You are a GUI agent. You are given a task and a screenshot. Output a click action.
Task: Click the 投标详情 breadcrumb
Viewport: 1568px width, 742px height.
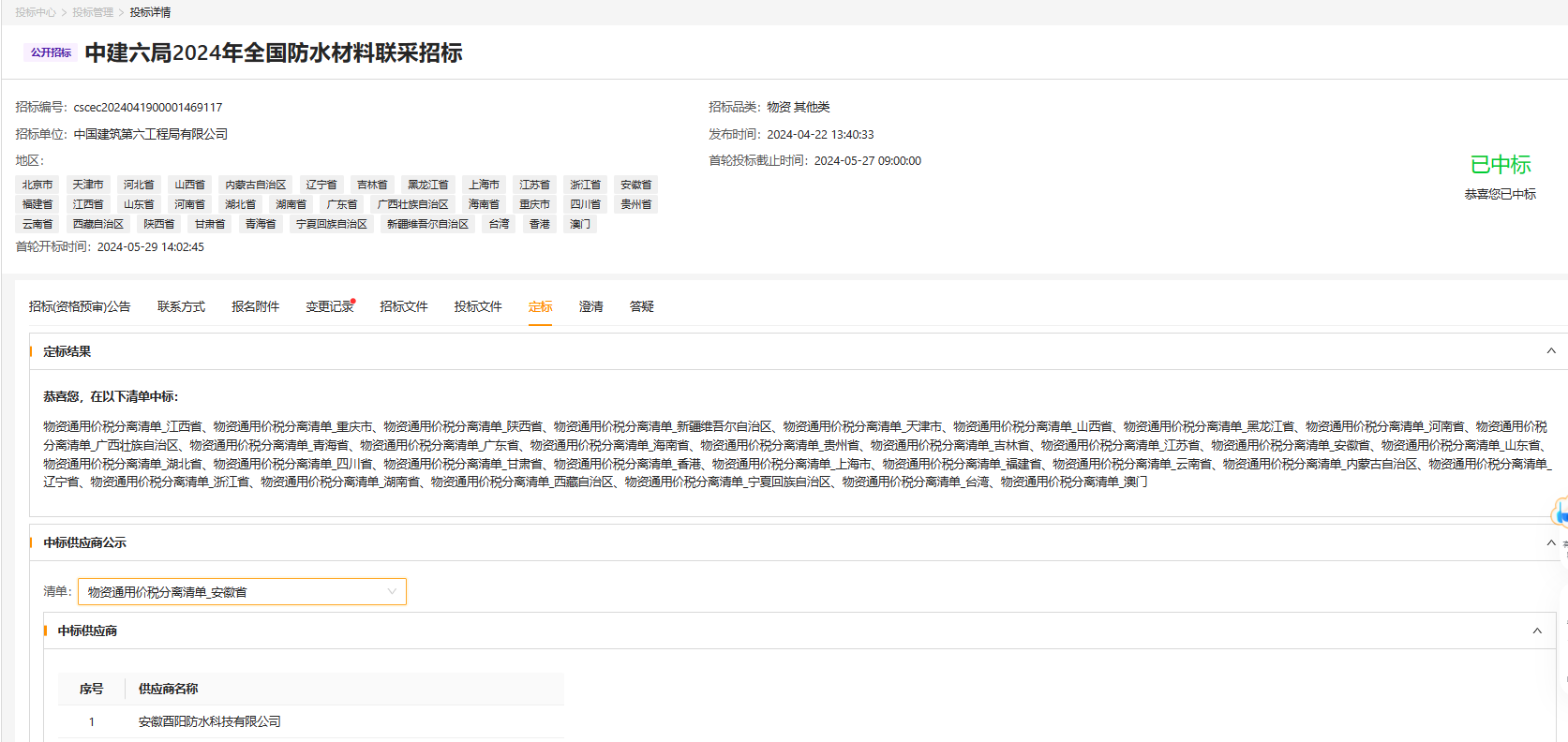point(150,12)
